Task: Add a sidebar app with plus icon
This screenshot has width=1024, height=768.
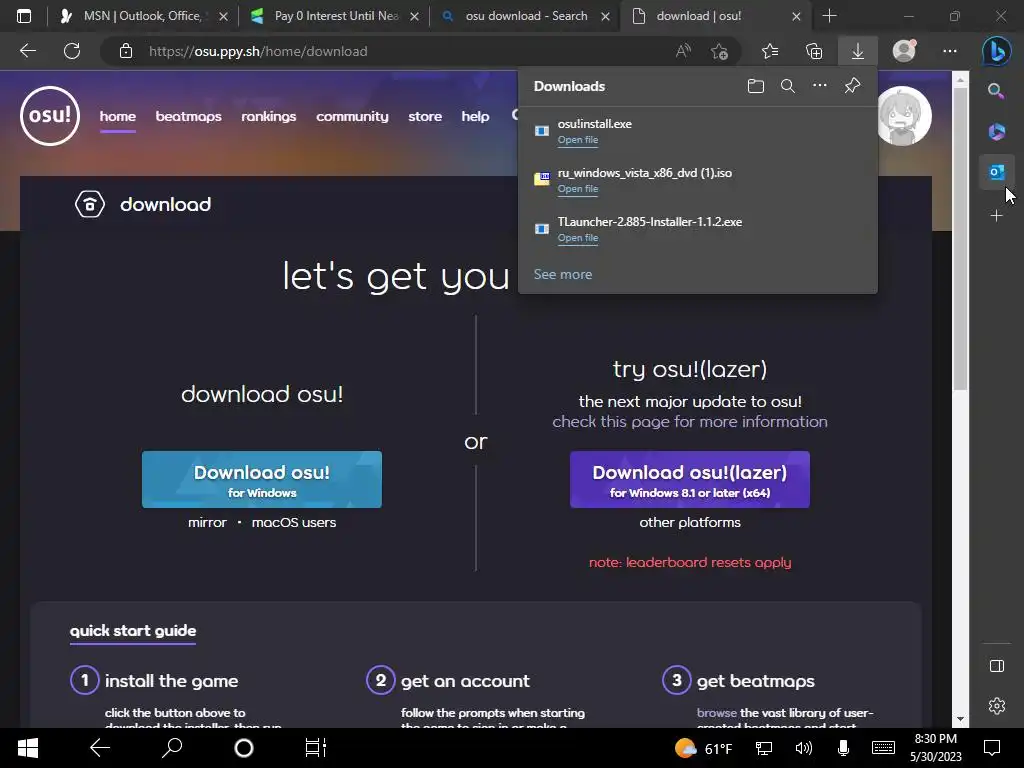Action: pyautogui.click(x=996, y=216)
